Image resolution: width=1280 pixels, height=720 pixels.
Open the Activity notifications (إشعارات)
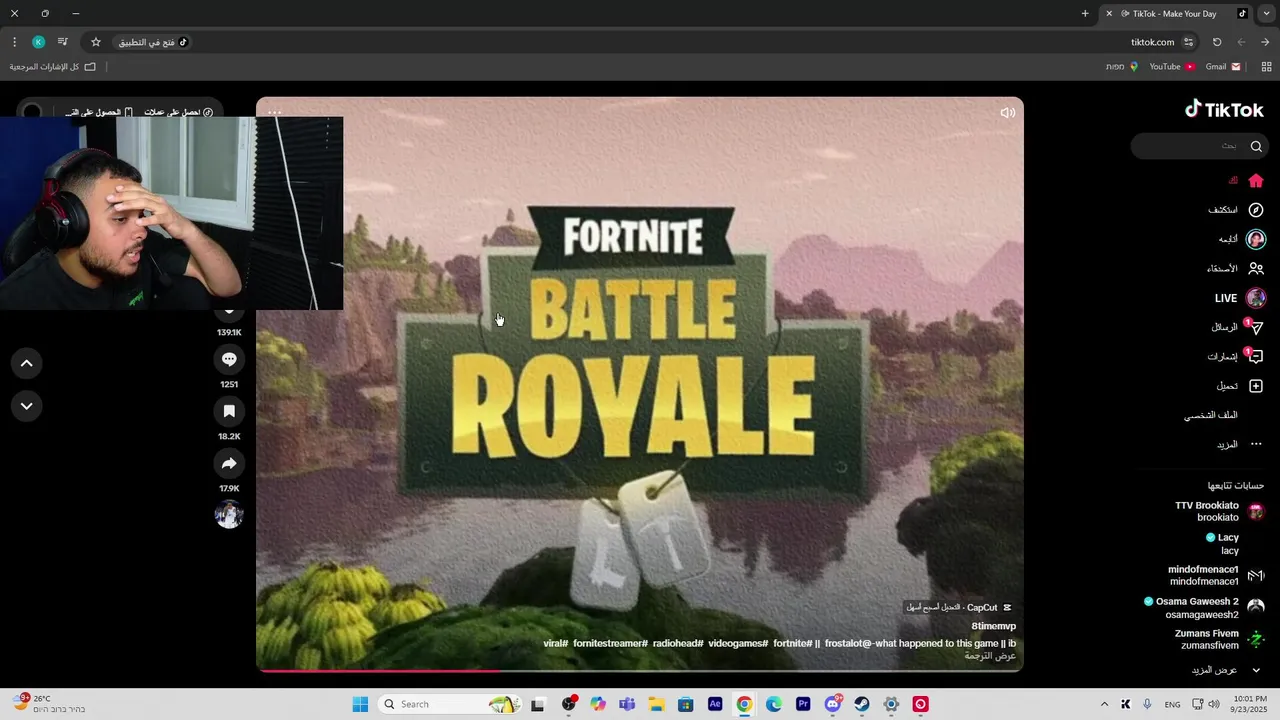tap(1236, 356)
